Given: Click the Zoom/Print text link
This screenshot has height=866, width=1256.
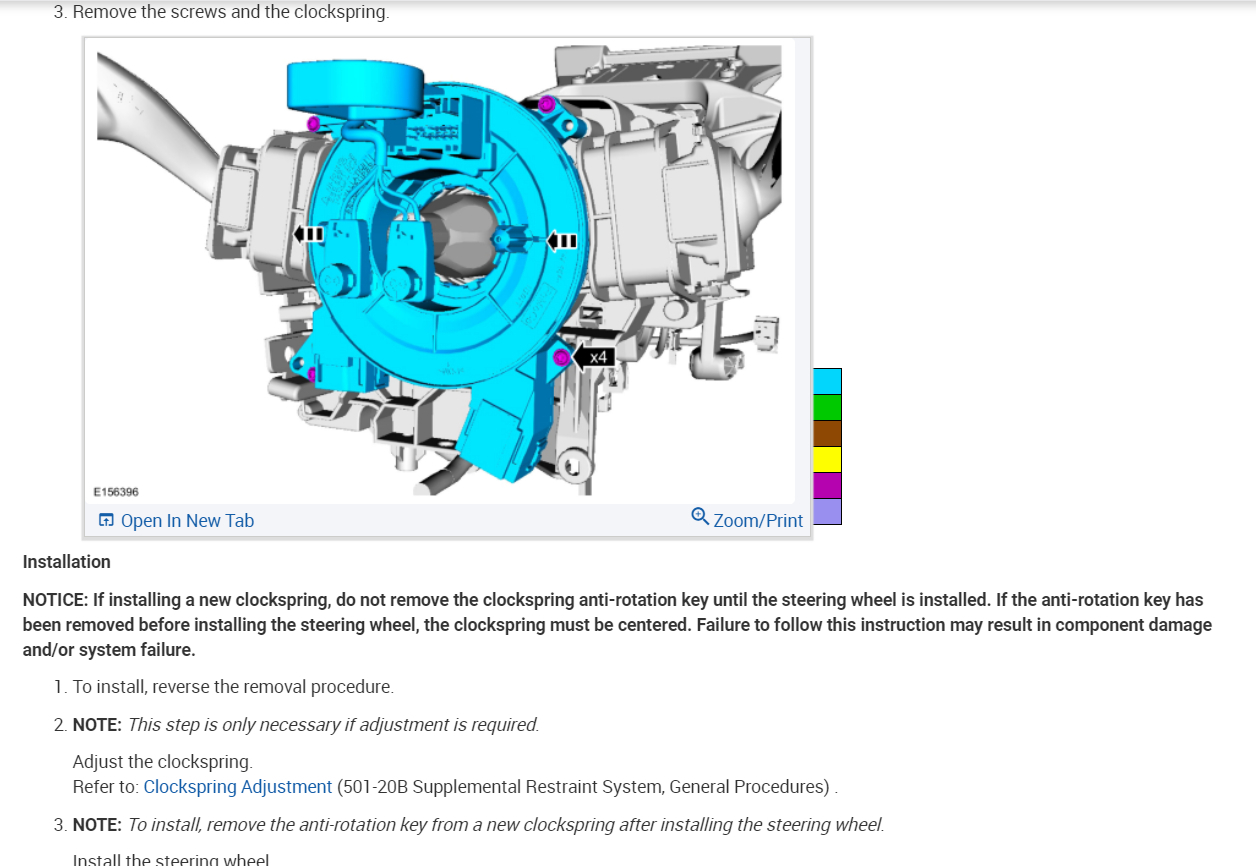Looking at the screenshot, I should point(757,520).
